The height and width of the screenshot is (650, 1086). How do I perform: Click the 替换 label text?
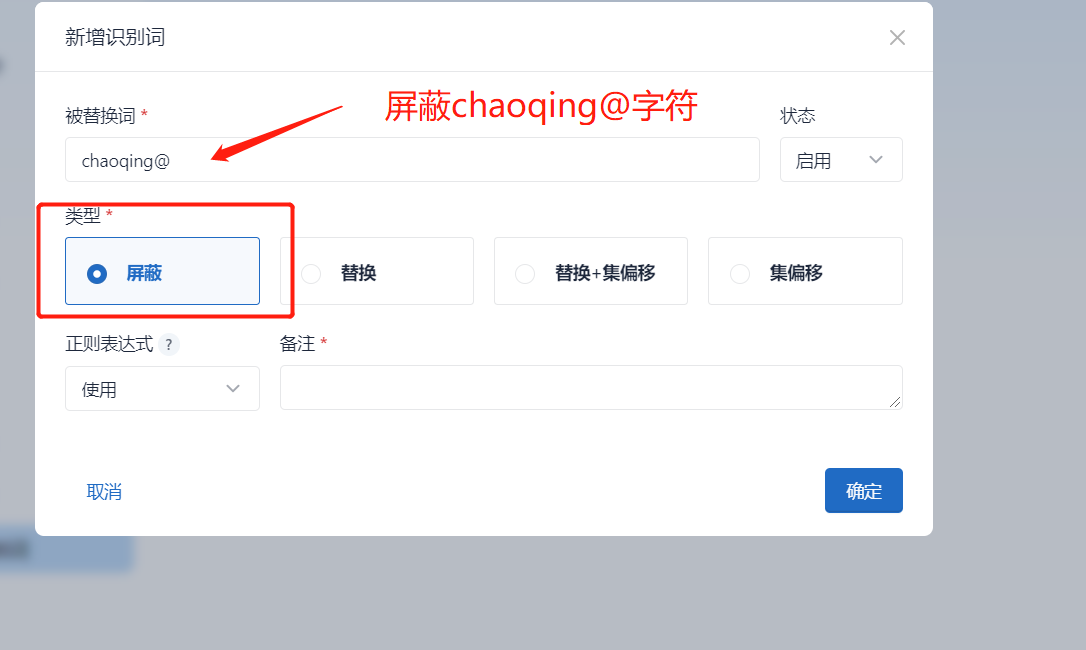click(358, 273)
